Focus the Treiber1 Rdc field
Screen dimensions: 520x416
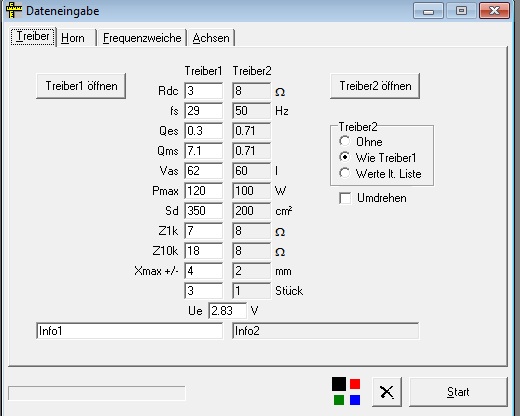(203, 91)
